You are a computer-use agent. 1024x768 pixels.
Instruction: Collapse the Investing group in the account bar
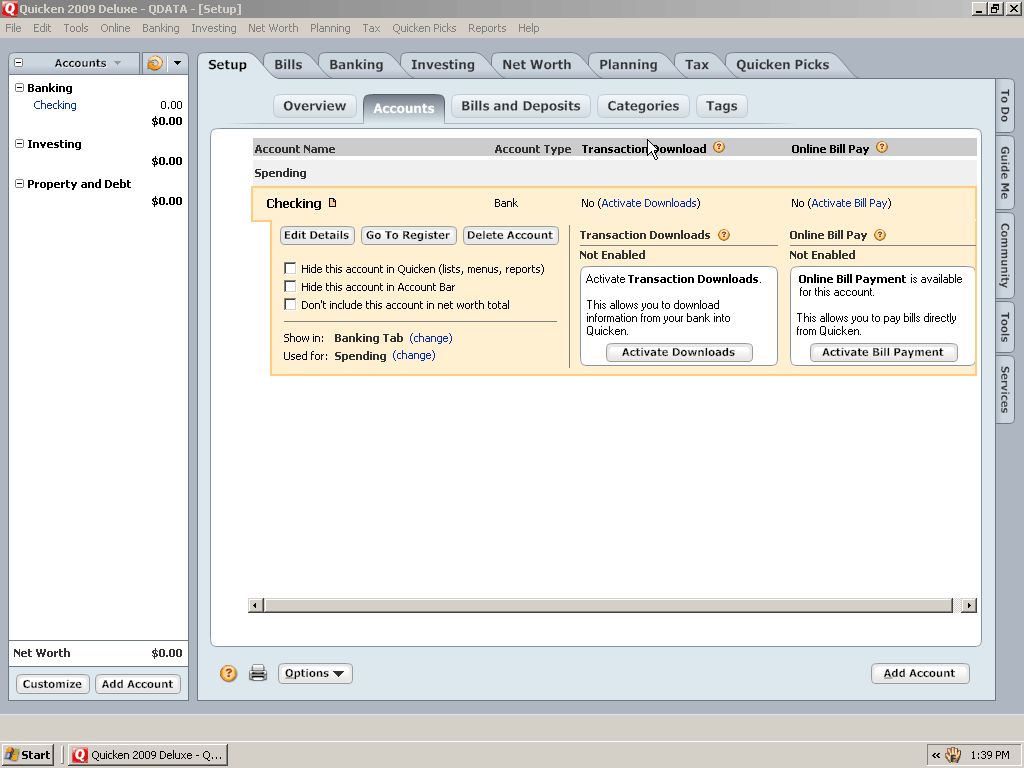coord(19,144)
